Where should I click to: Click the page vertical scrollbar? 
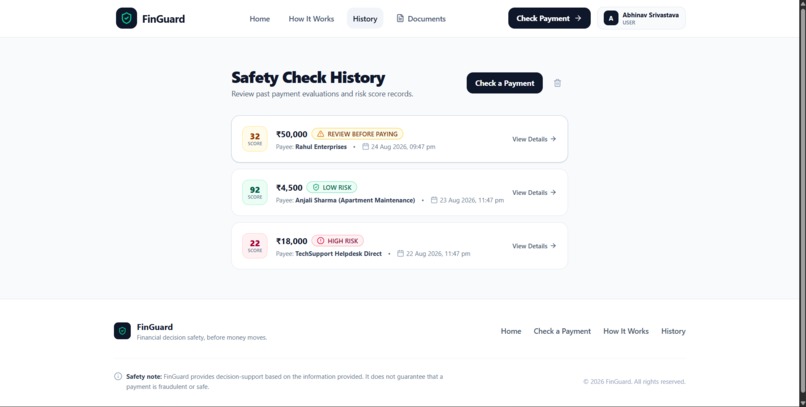pos(802,204)
